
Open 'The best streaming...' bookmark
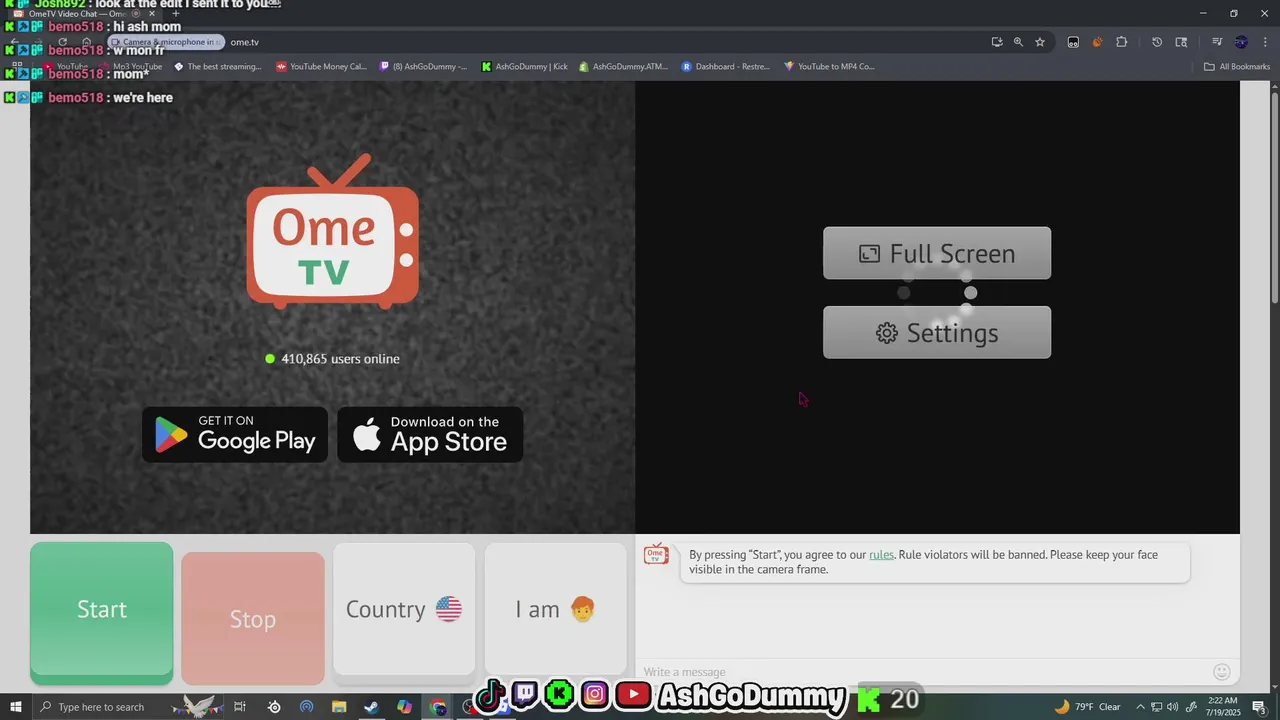[217, 67]
